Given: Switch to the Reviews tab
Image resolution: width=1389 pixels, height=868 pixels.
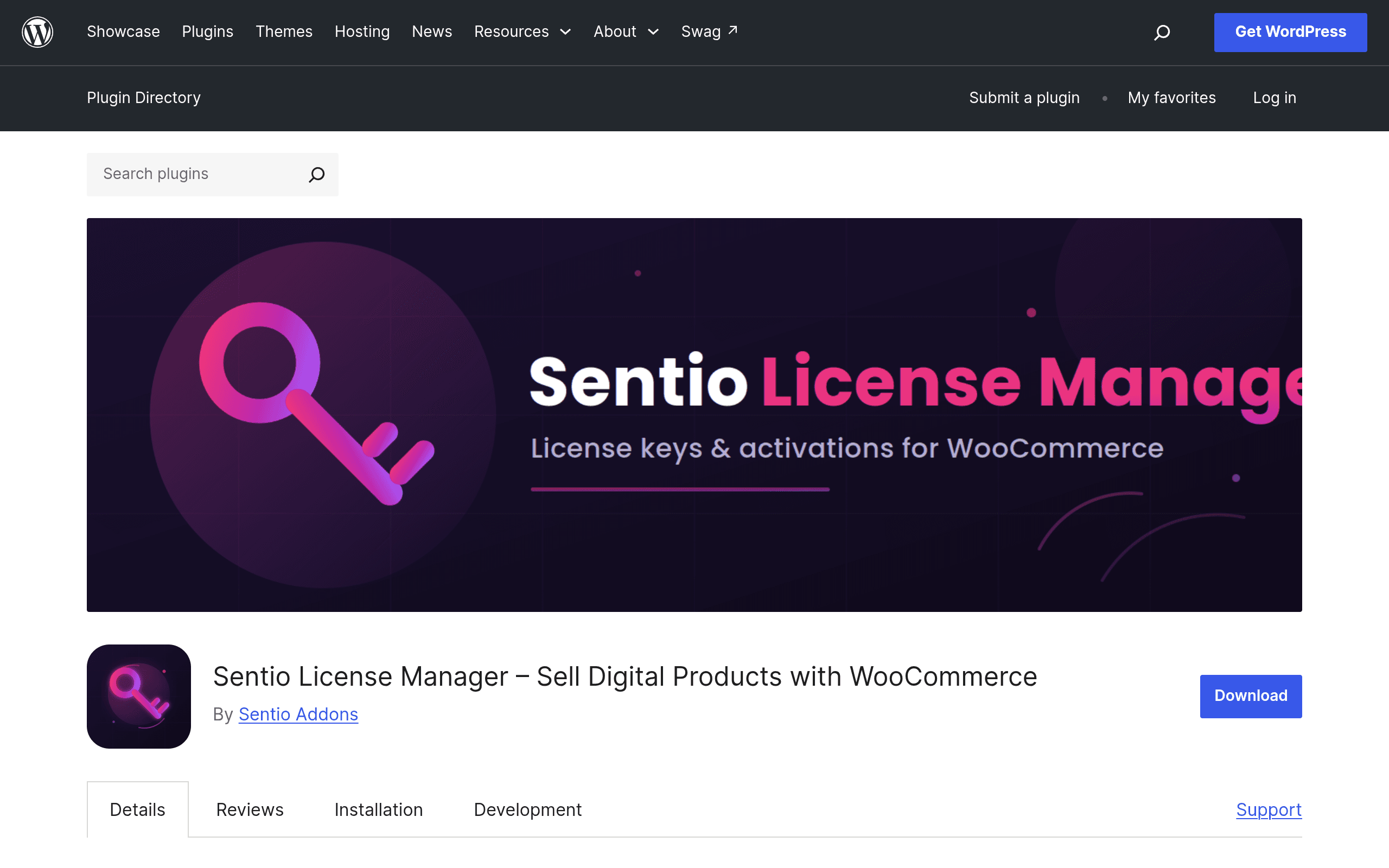Looking at the screenshot, I should tap(250, 809).
